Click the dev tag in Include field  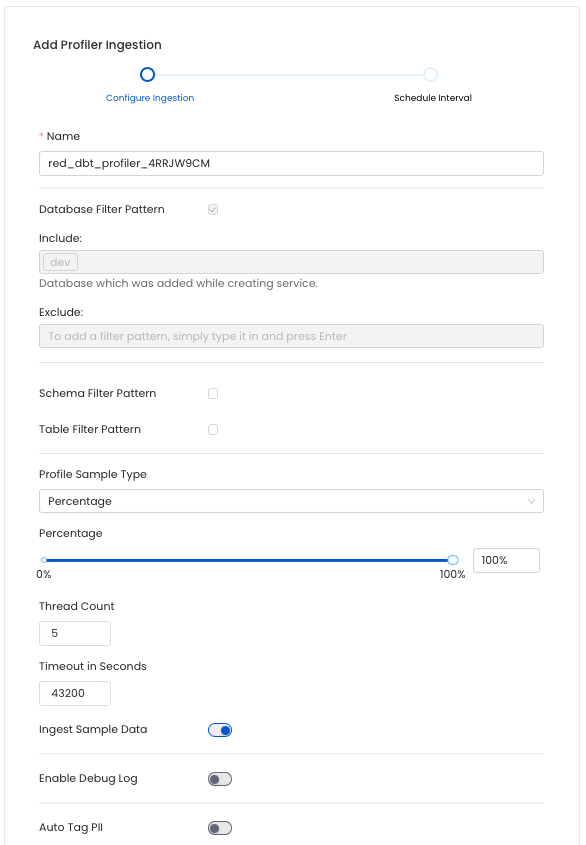pos(59,261)
